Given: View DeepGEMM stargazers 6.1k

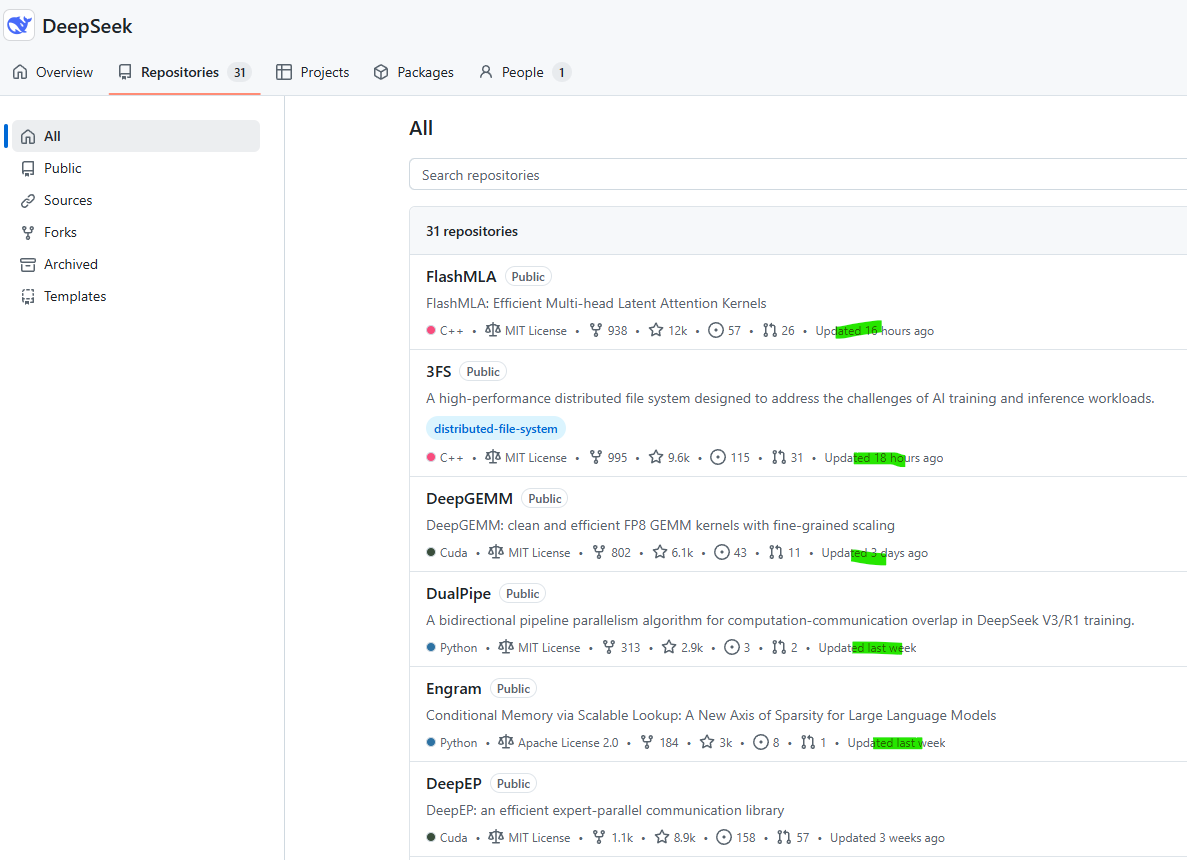Looking at the screenshot, I should [x=673, y=553].
